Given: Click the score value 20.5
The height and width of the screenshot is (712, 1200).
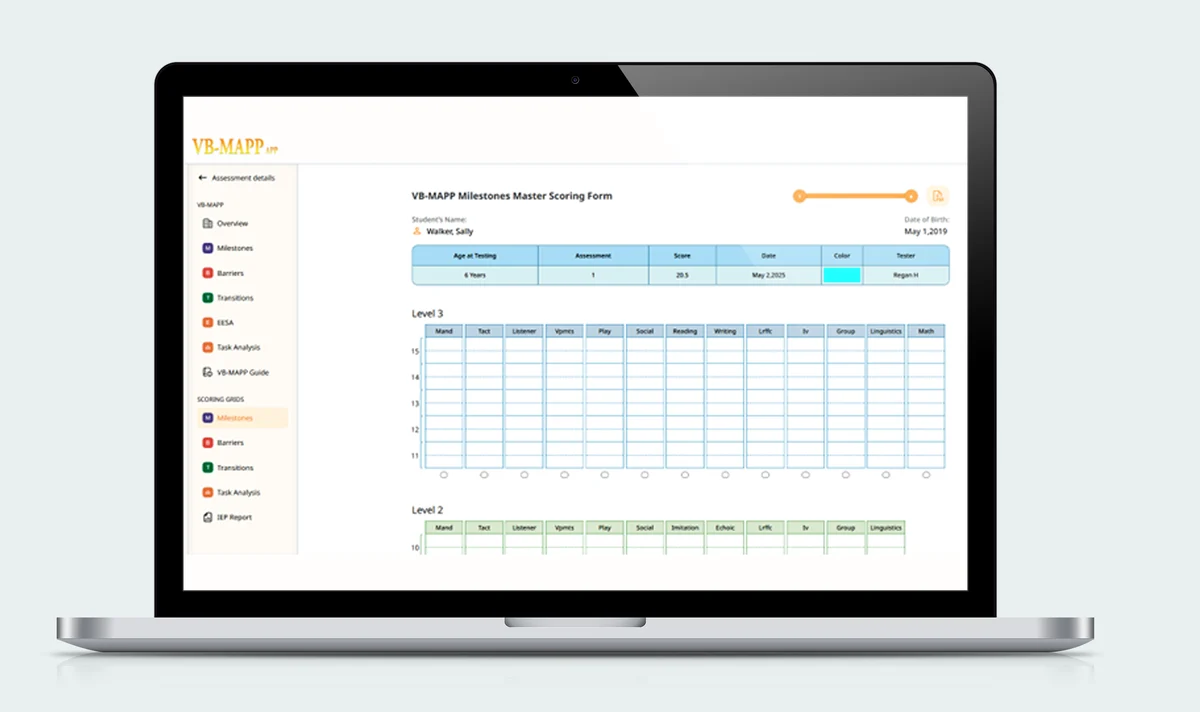Looking at the screenshot, I should 682,275.
